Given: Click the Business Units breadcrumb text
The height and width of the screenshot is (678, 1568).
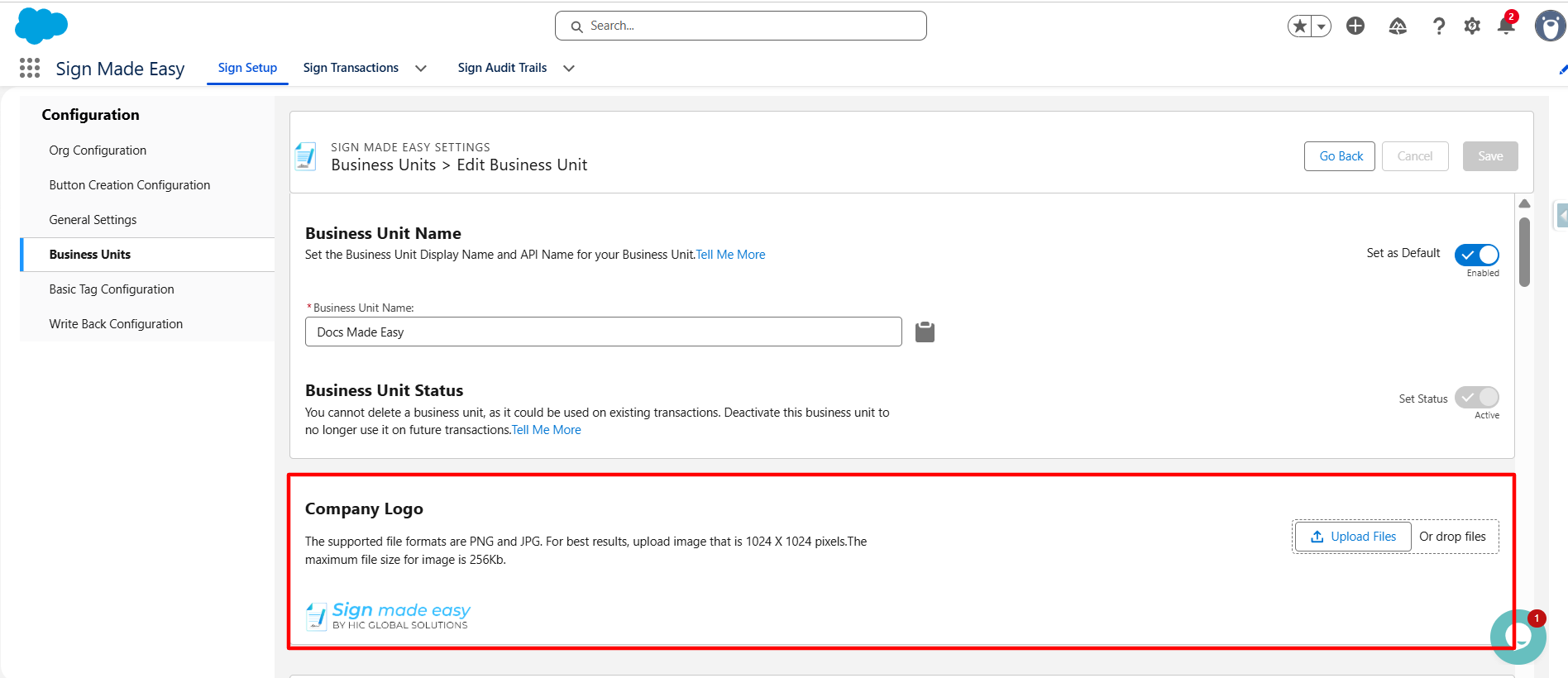Looking at the screenshot, I should pyautogui.click(x=384, y=165).
